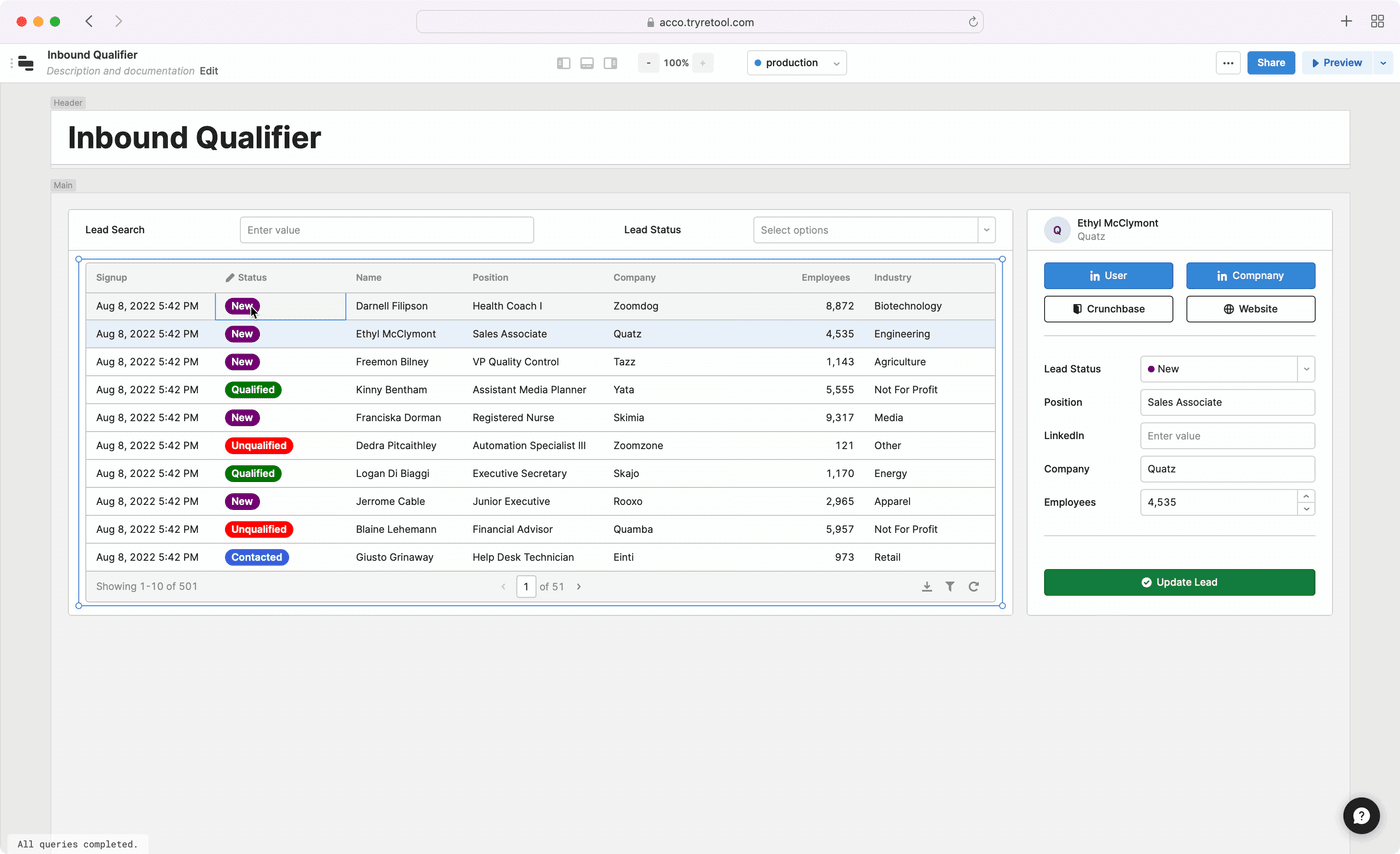Reload the page in the browser
1400x854 pixels.
[972, 22]
